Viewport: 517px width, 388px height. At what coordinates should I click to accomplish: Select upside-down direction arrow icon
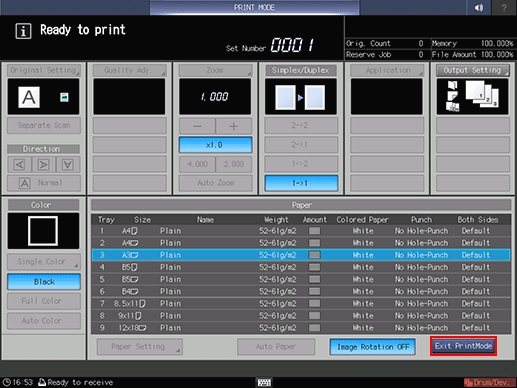click(x=68, y=164)
